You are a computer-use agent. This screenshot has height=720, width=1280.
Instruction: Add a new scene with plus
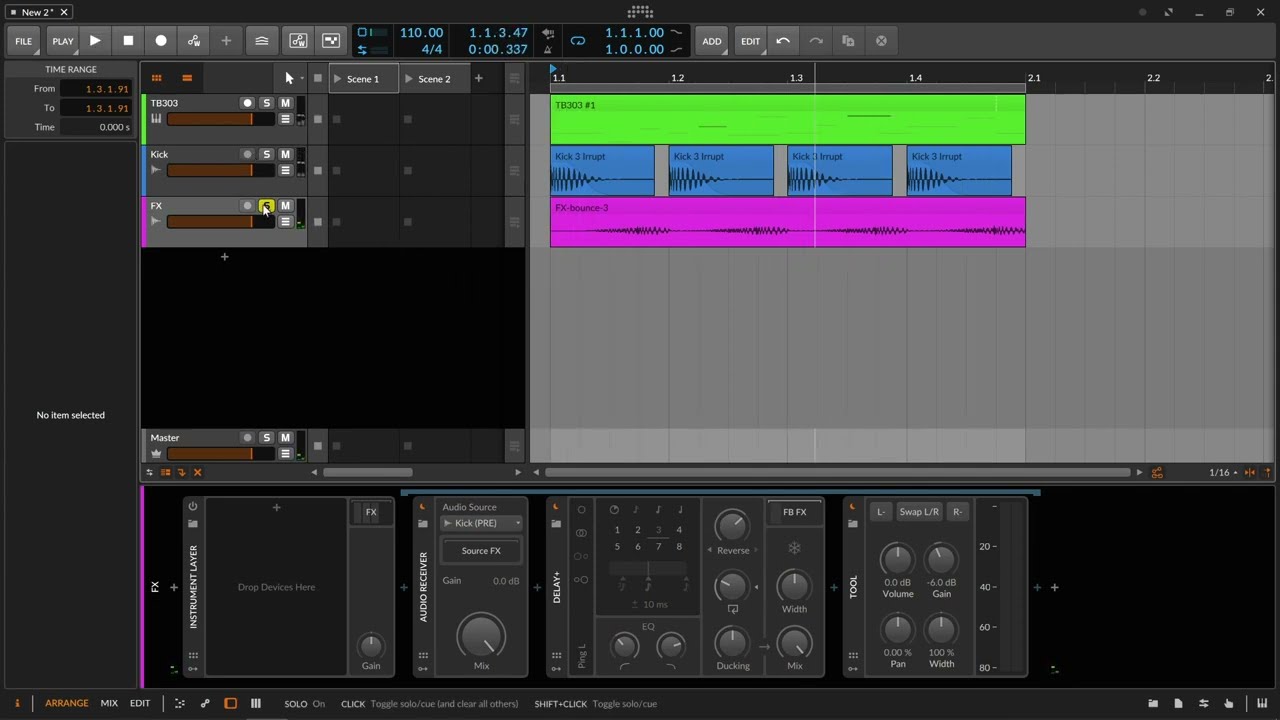coord(478,78)
